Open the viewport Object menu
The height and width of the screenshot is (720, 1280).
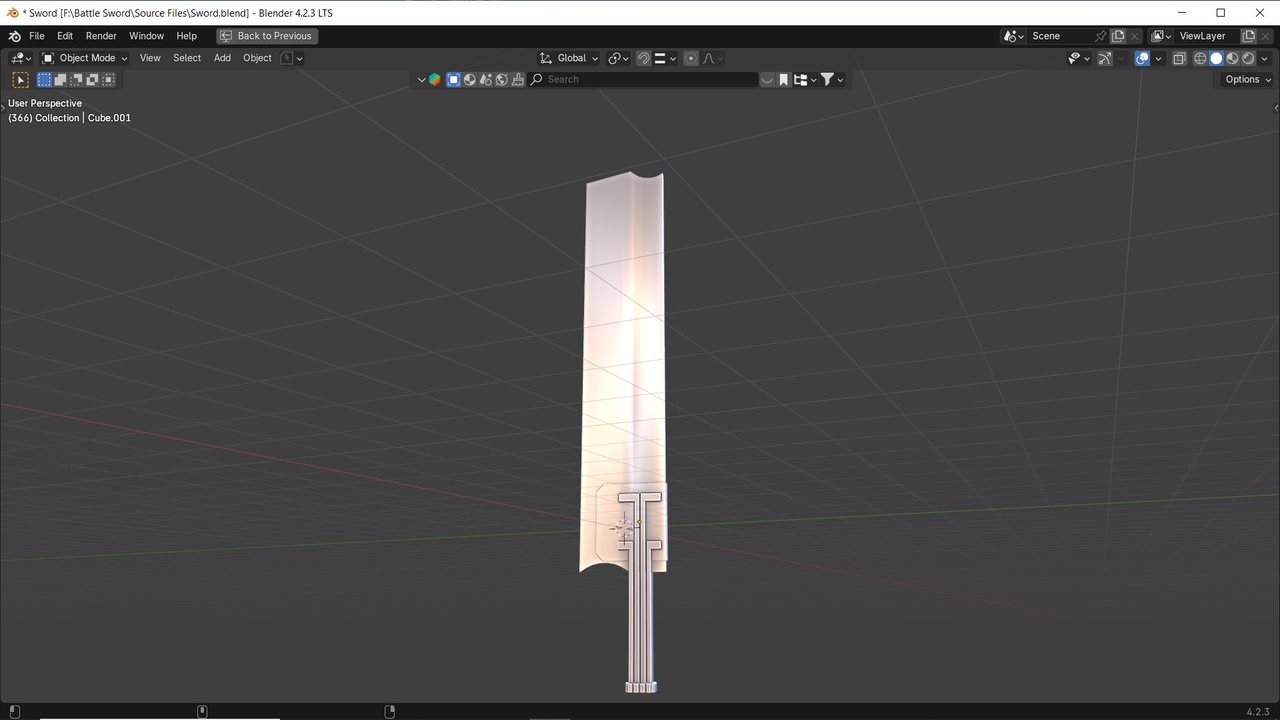click(257, 58)
